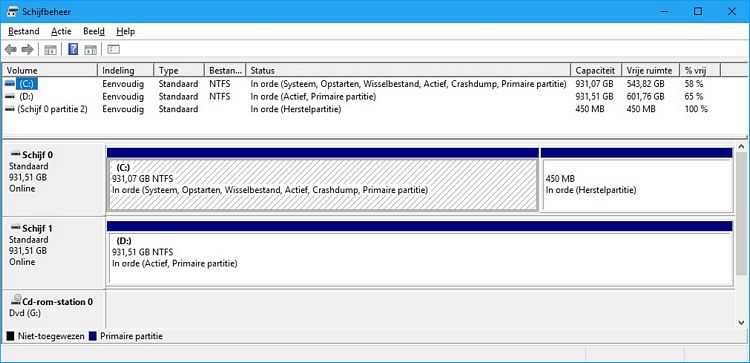Click the drive icon beside (D:) in volume list
Screen dimensions: 750x363
coord(10,97)
